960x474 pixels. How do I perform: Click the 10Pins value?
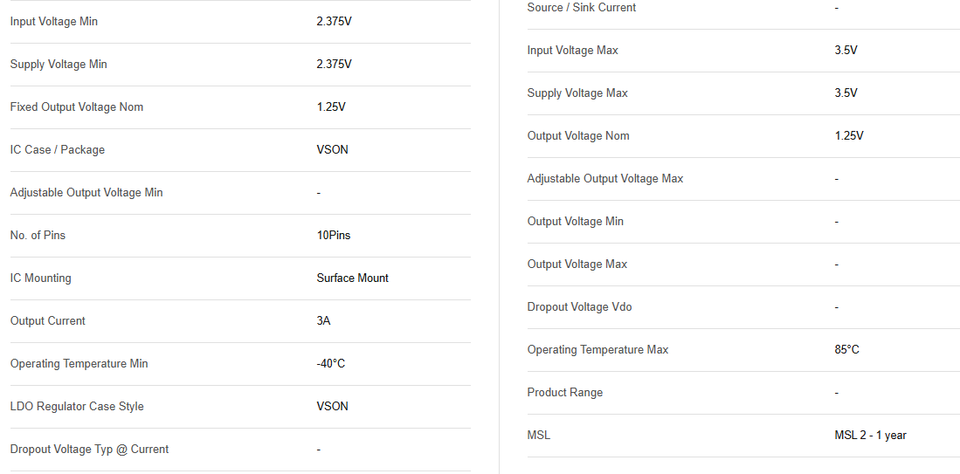pos(333,236)
